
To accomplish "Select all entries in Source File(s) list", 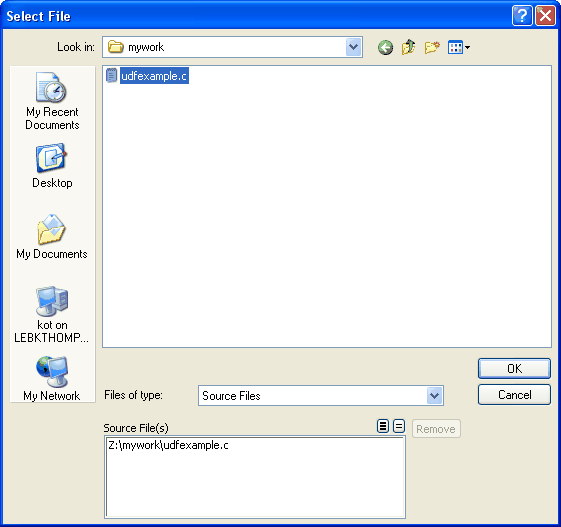I will pos(383,426).
